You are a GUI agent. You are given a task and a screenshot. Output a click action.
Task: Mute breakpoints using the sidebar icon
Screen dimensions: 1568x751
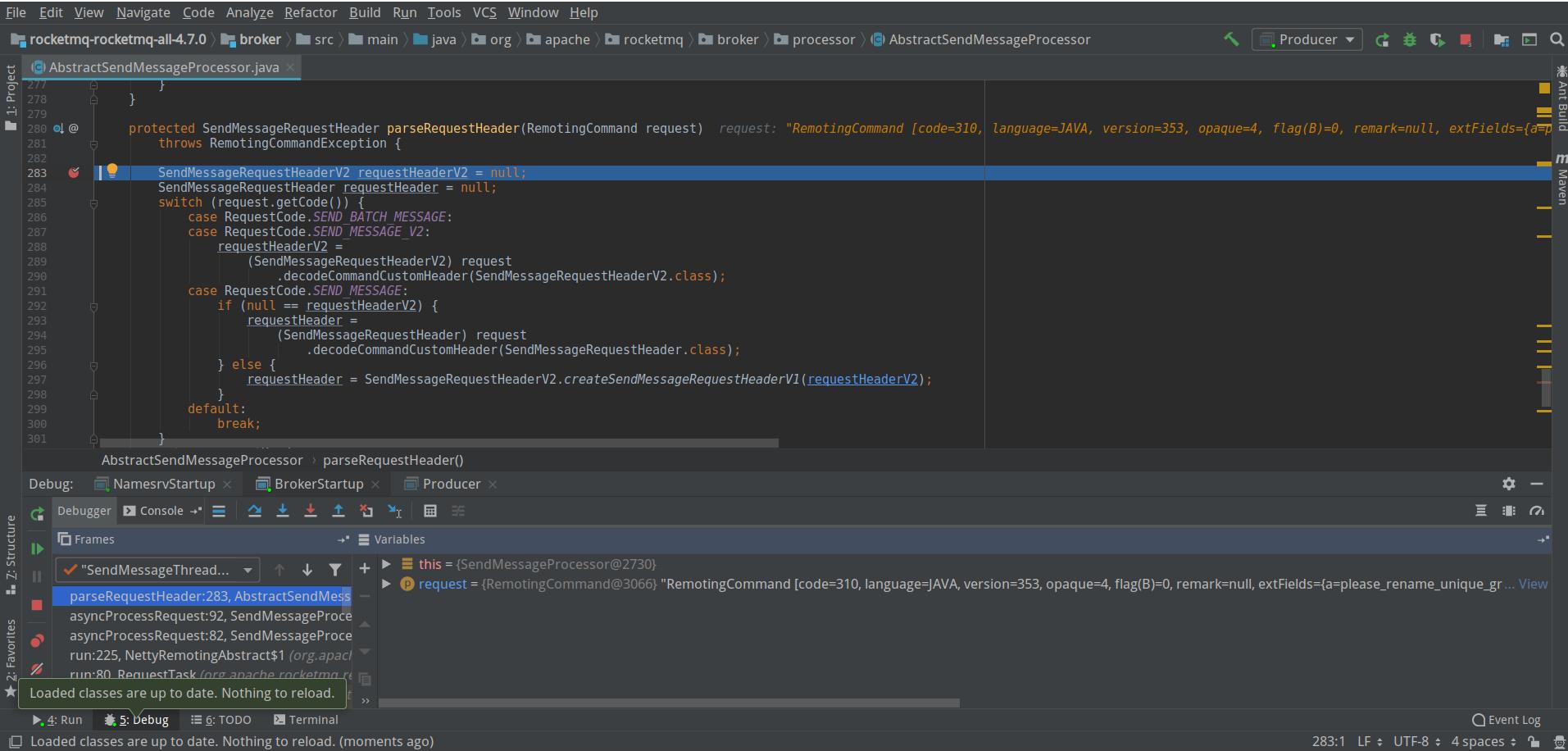[x=37, y=668]
